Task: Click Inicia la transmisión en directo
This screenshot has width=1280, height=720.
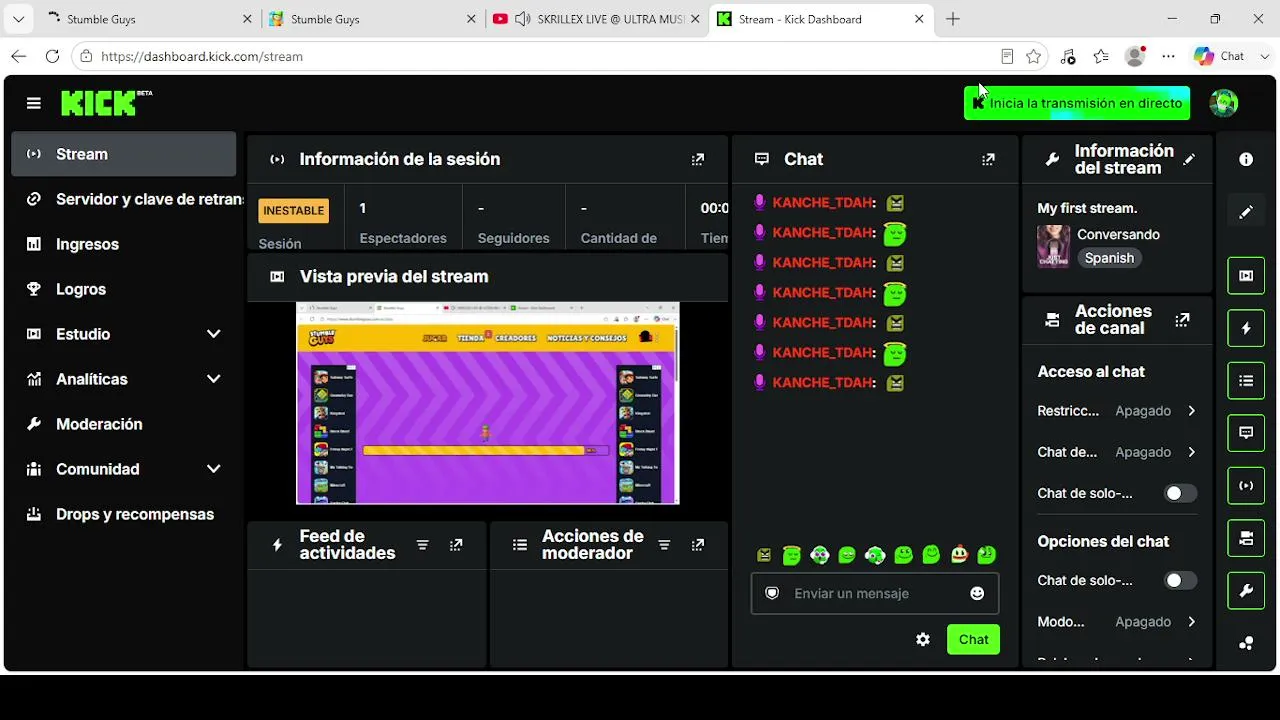Action: 1077,103
